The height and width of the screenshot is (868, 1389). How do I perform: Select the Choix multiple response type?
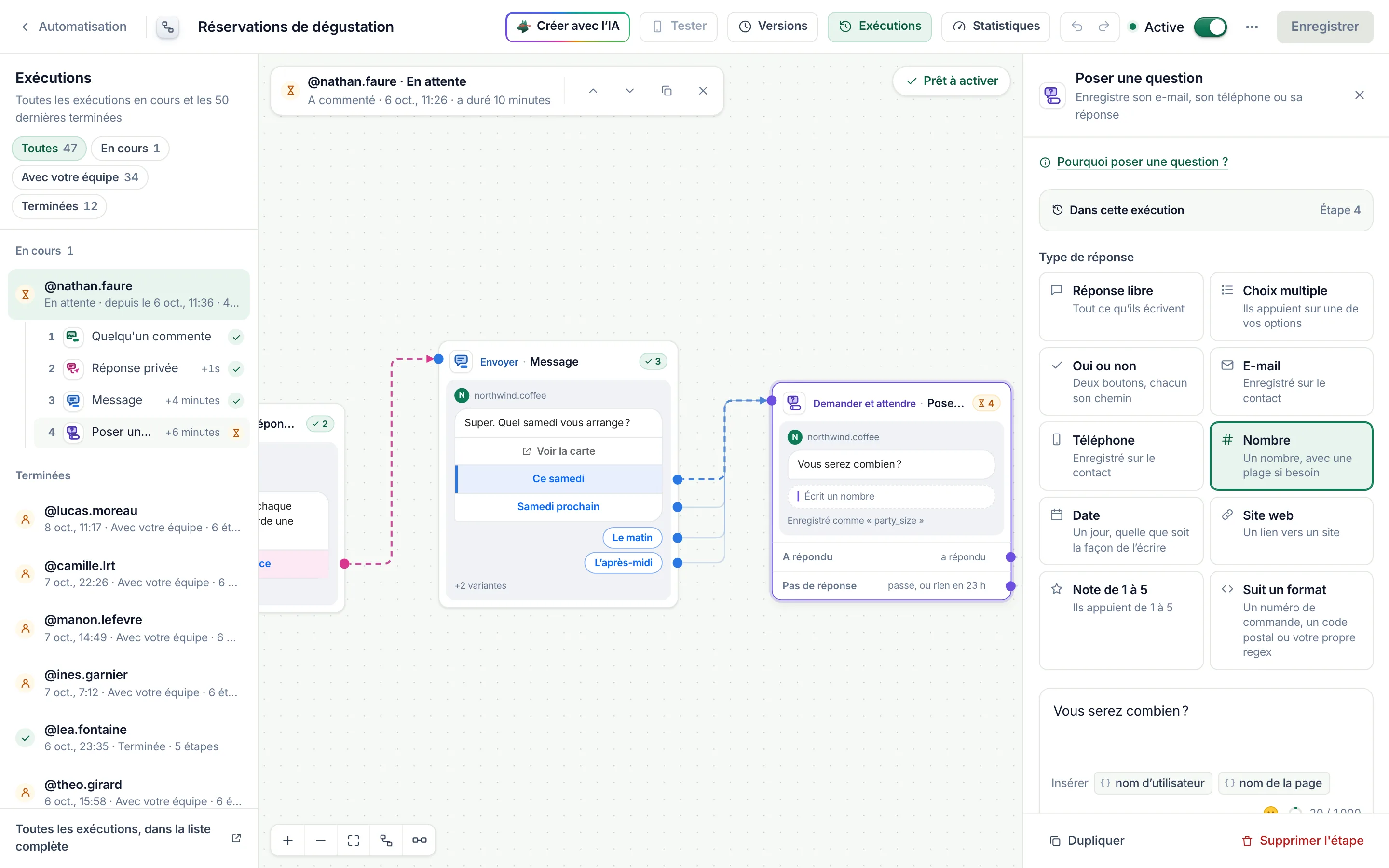(x=1291, y=307)
